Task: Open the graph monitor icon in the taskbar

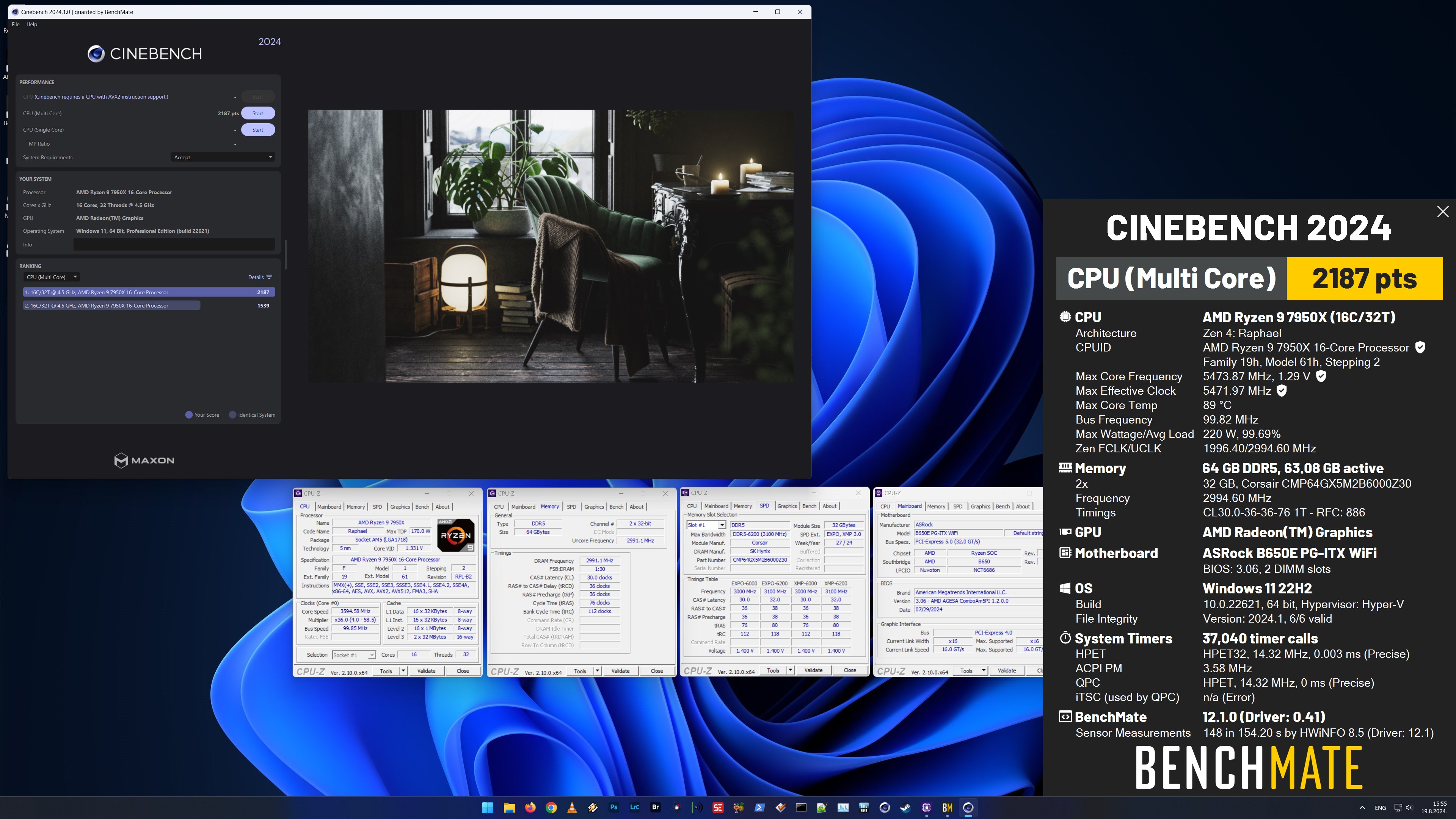Action: [x=843, y=808]
